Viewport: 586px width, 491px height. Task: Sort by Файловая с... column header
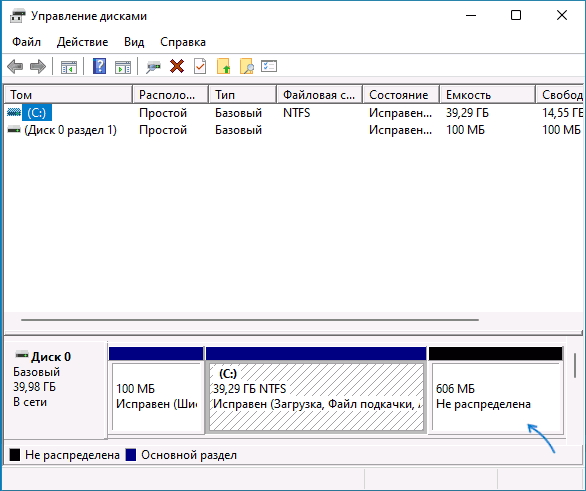320,95
